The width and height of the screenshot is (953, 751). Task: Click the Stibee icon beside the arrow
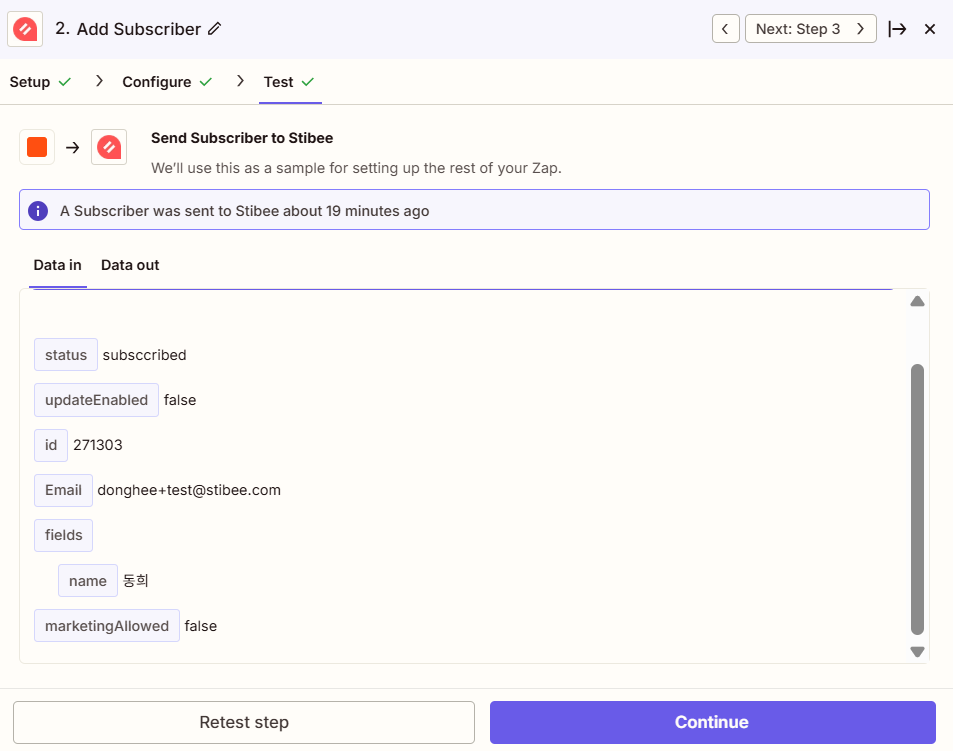click(109, 147)
